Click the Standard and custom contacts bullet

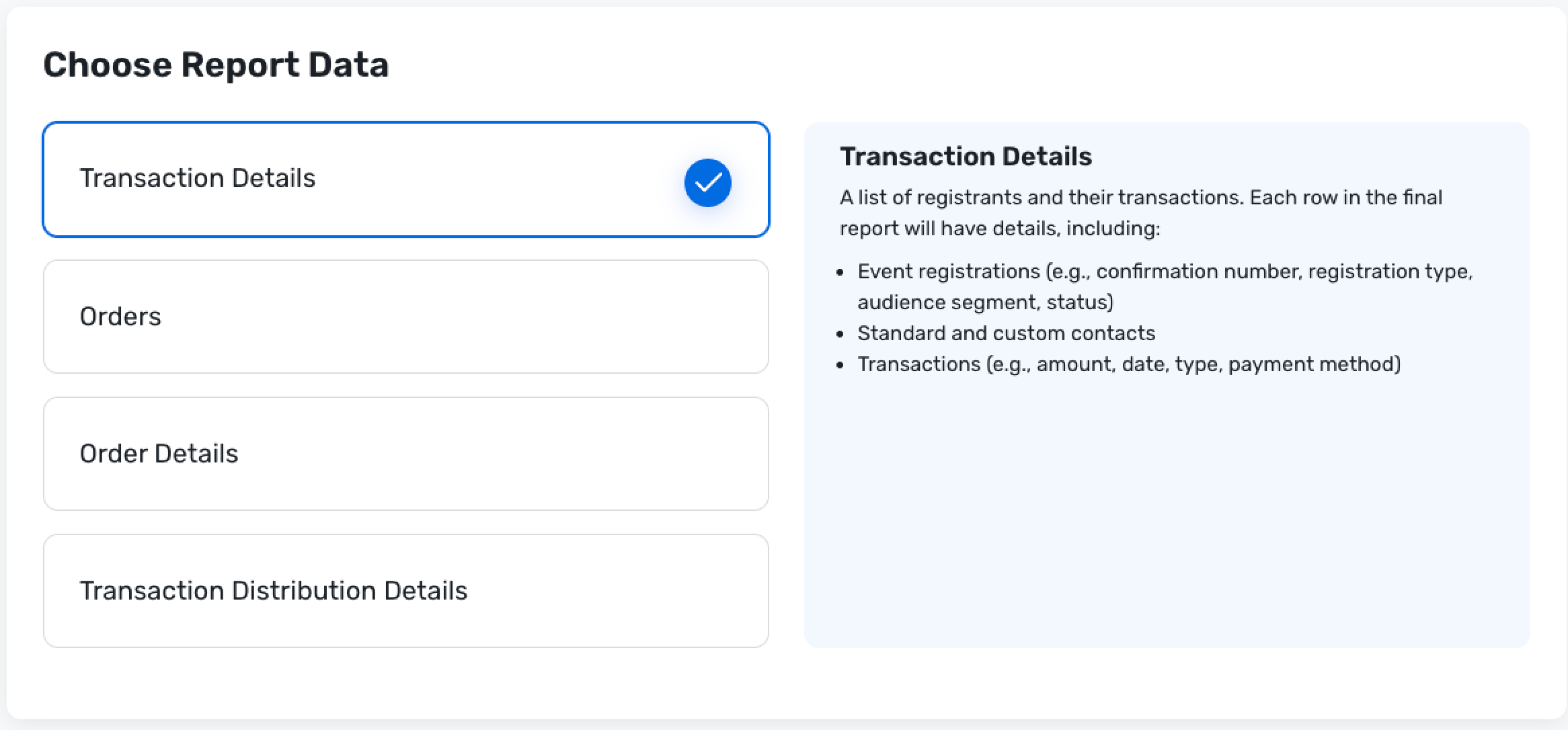coord(1006,333)
